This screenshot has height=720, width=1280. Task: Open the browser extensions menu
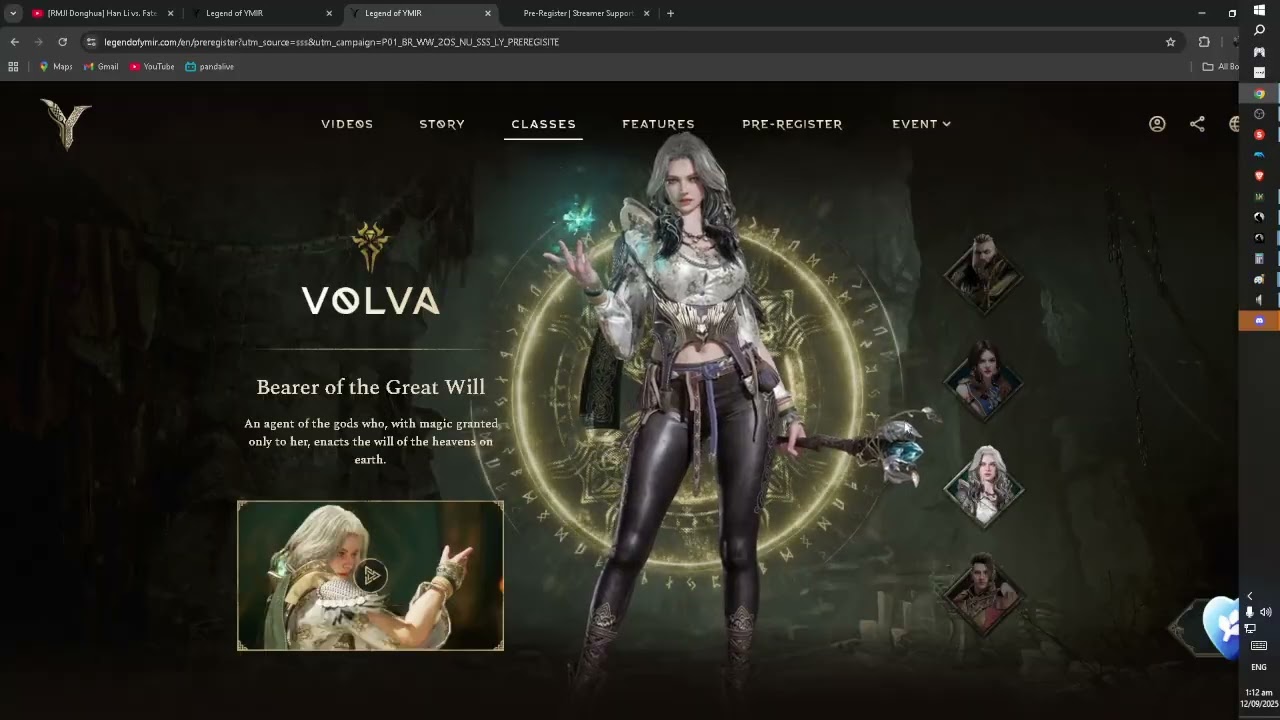[x=1204, y=42]
